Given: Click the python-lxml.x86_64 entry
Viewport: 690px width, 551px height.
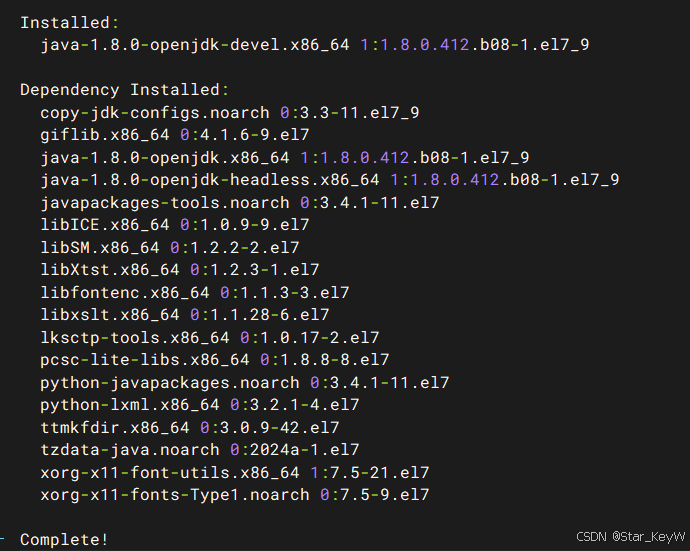Looking at the screenshot, I should (x=200, y=405).
